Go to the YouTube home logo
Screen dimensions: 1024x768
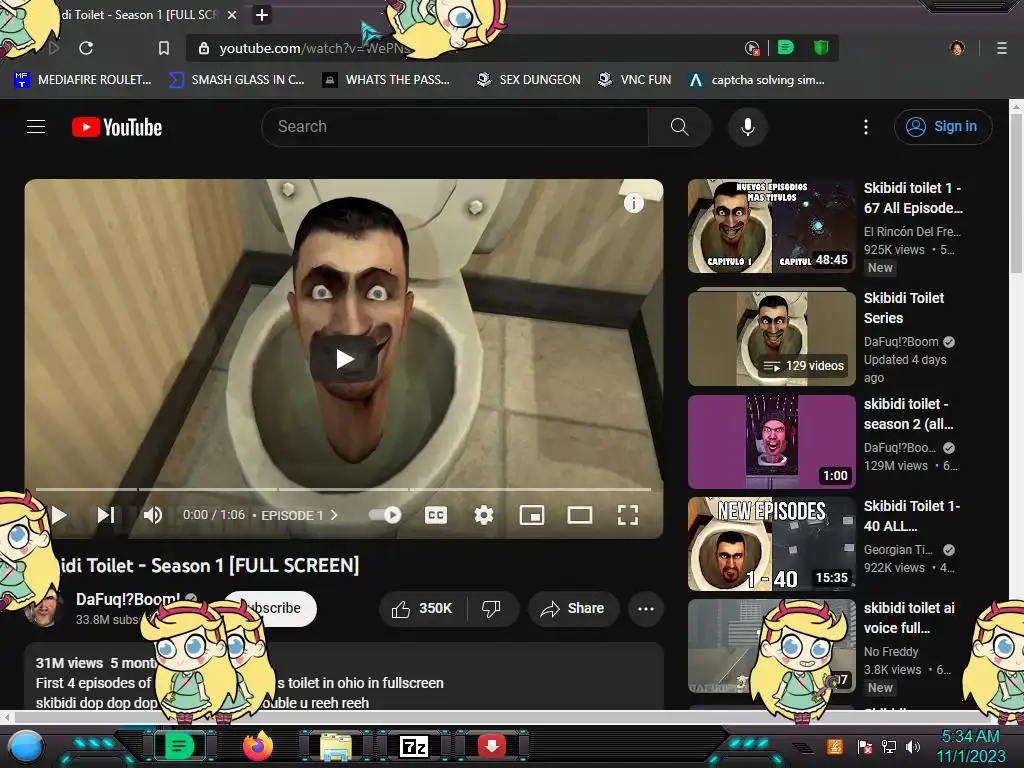coord(117,127)
